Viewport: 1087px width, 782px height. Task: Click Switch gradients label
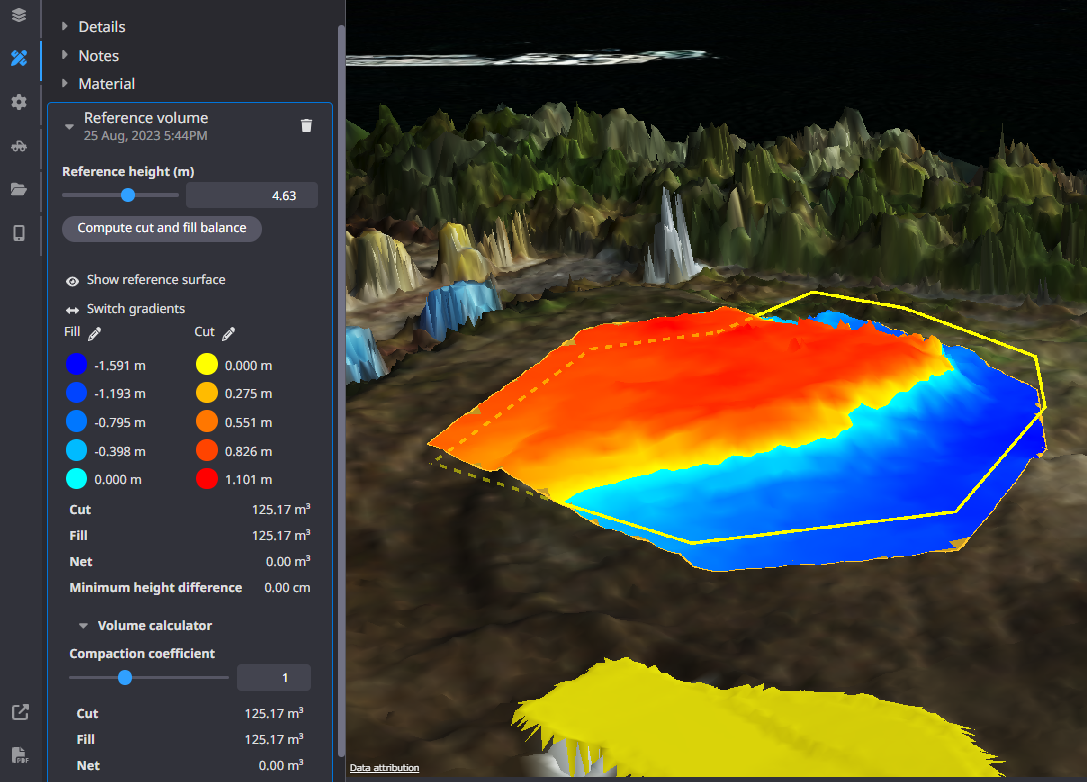tap(136, 309)
